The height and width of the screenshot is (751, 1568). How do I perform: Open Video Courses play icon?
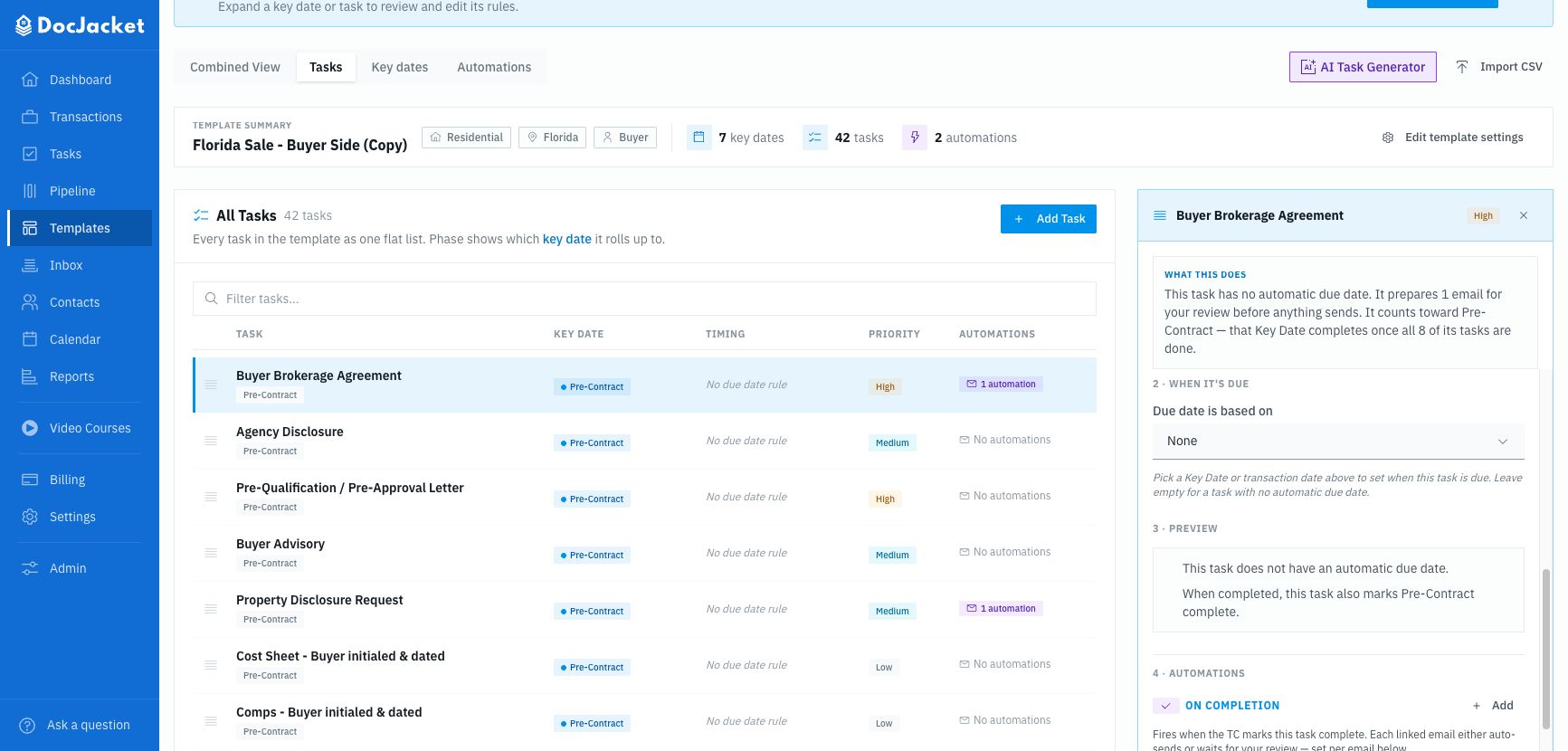tap(30, 428)
